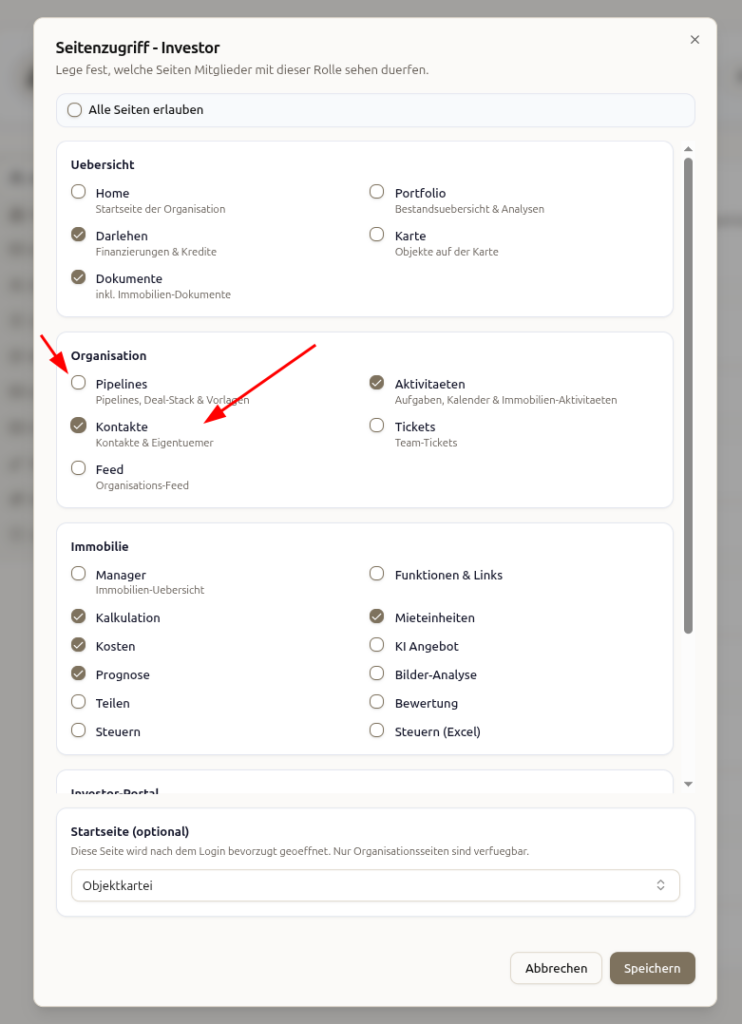Check the Tickets checkbox
This screenshot has width=742, height=1024.
pos(377,426)
